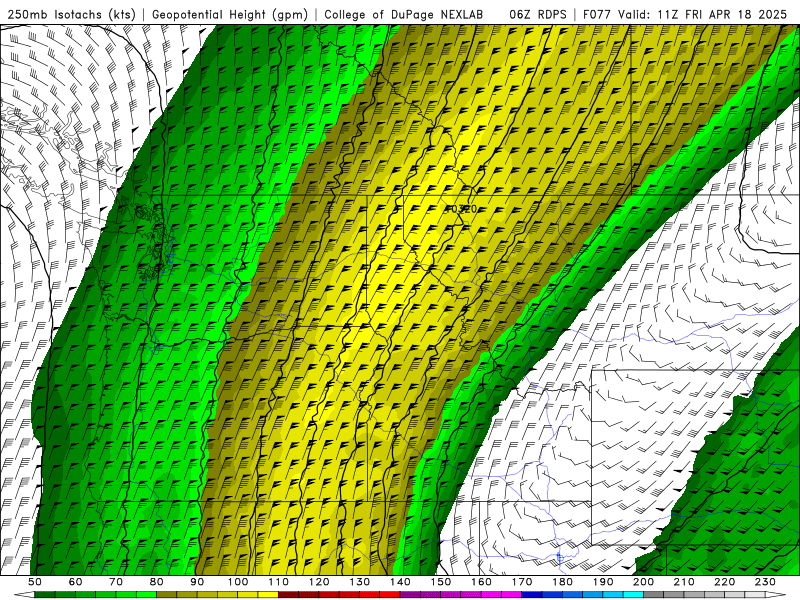The height and width of the screenshot is (600, 800).
Task: Click the "Geopotential Height (gpm)" title text
Action: [230, 14]
